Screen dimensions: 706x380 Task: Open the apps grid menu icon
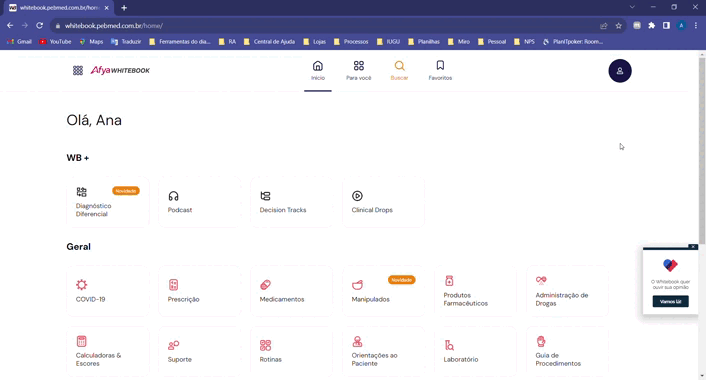[x=78, y=70]
